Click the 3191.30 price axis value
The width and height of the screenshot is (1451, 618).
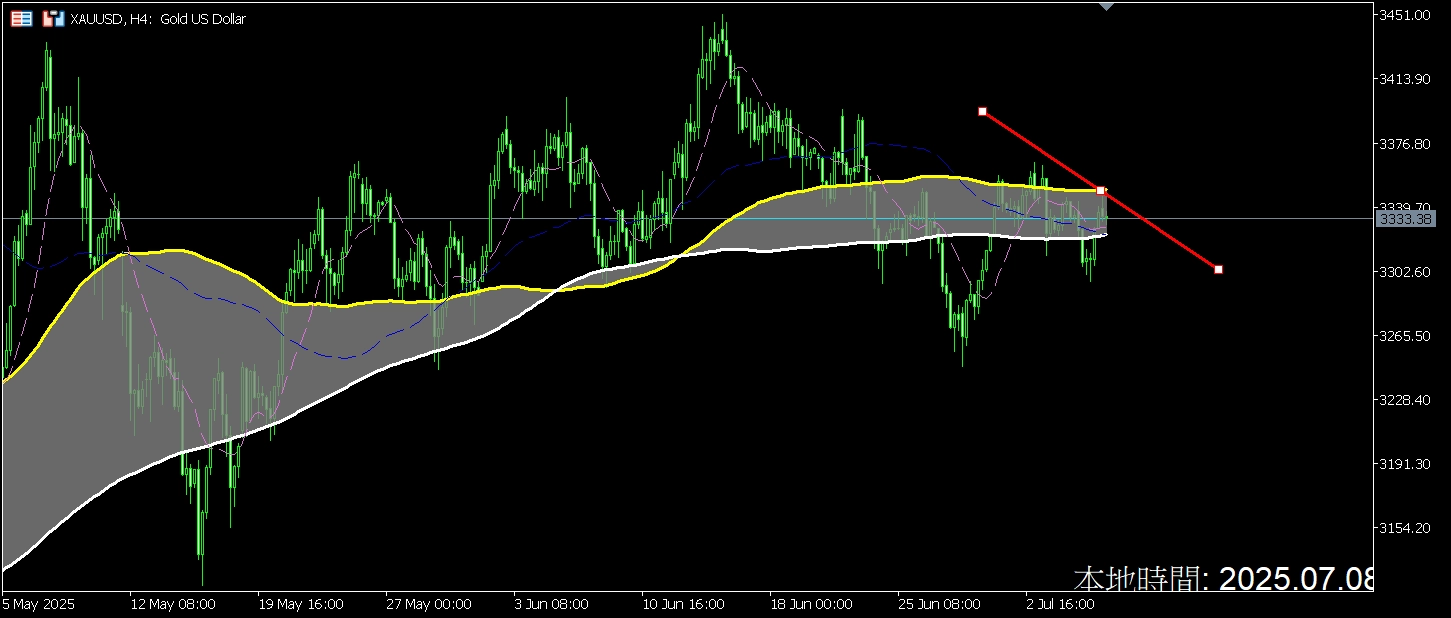1403,463
